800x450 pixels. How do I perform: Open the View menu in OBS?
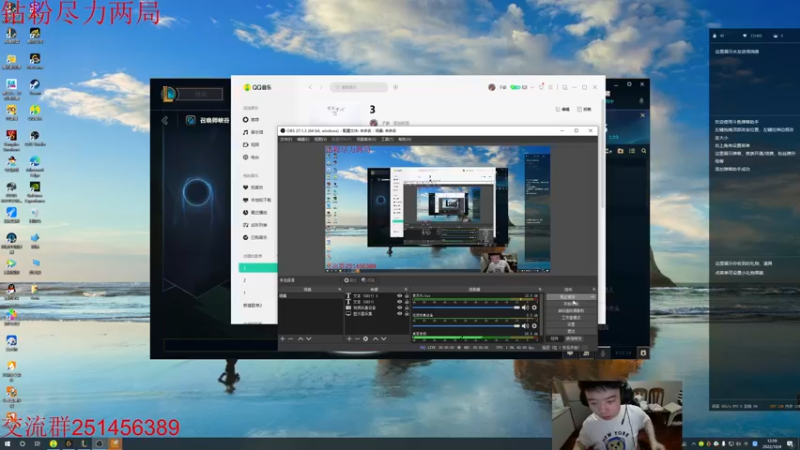320,139
